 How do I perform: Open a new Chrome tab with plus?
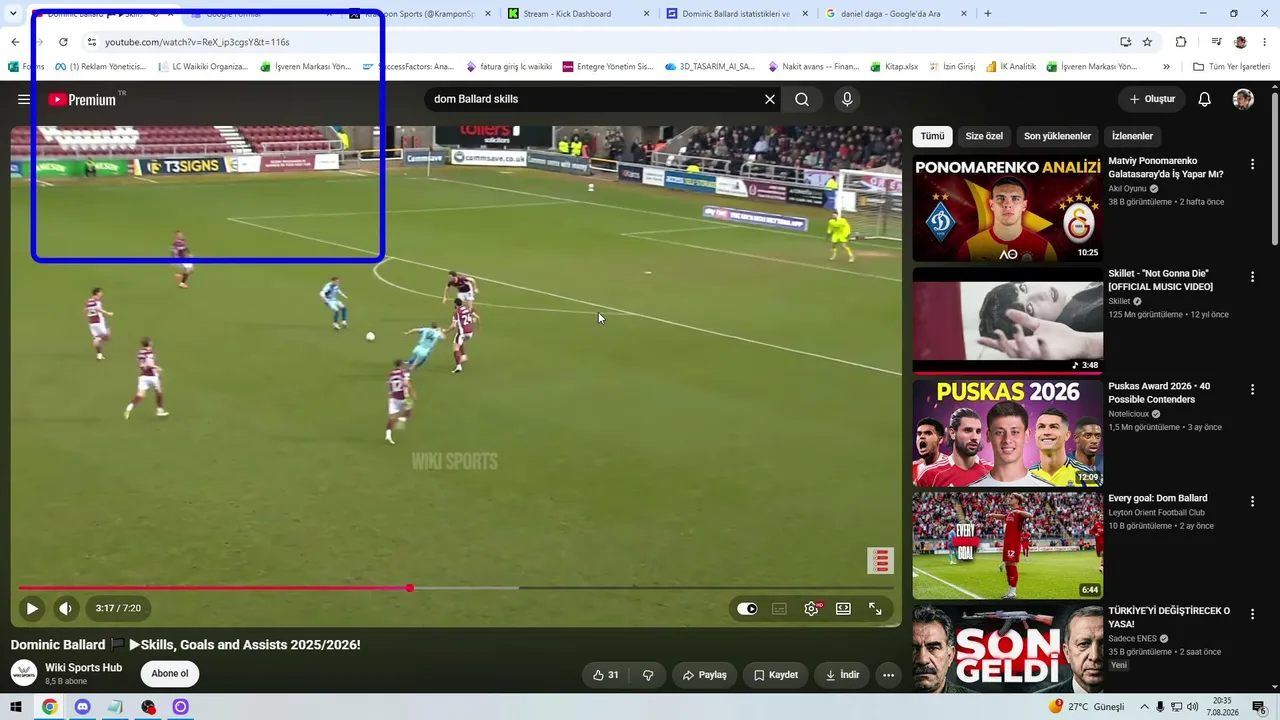[988, 14]
